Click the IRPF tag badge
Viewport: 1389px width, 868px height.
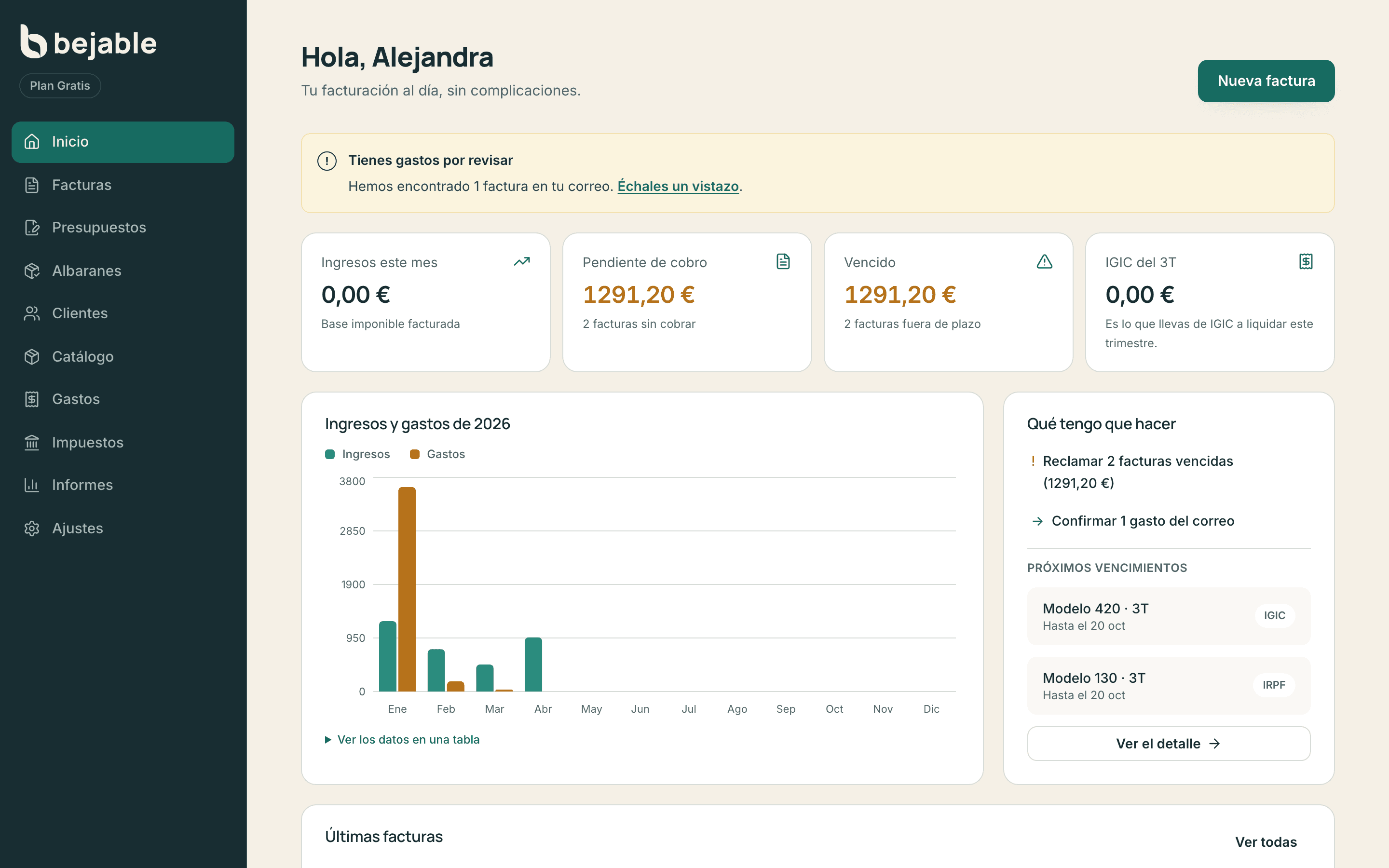(1274, 685)
